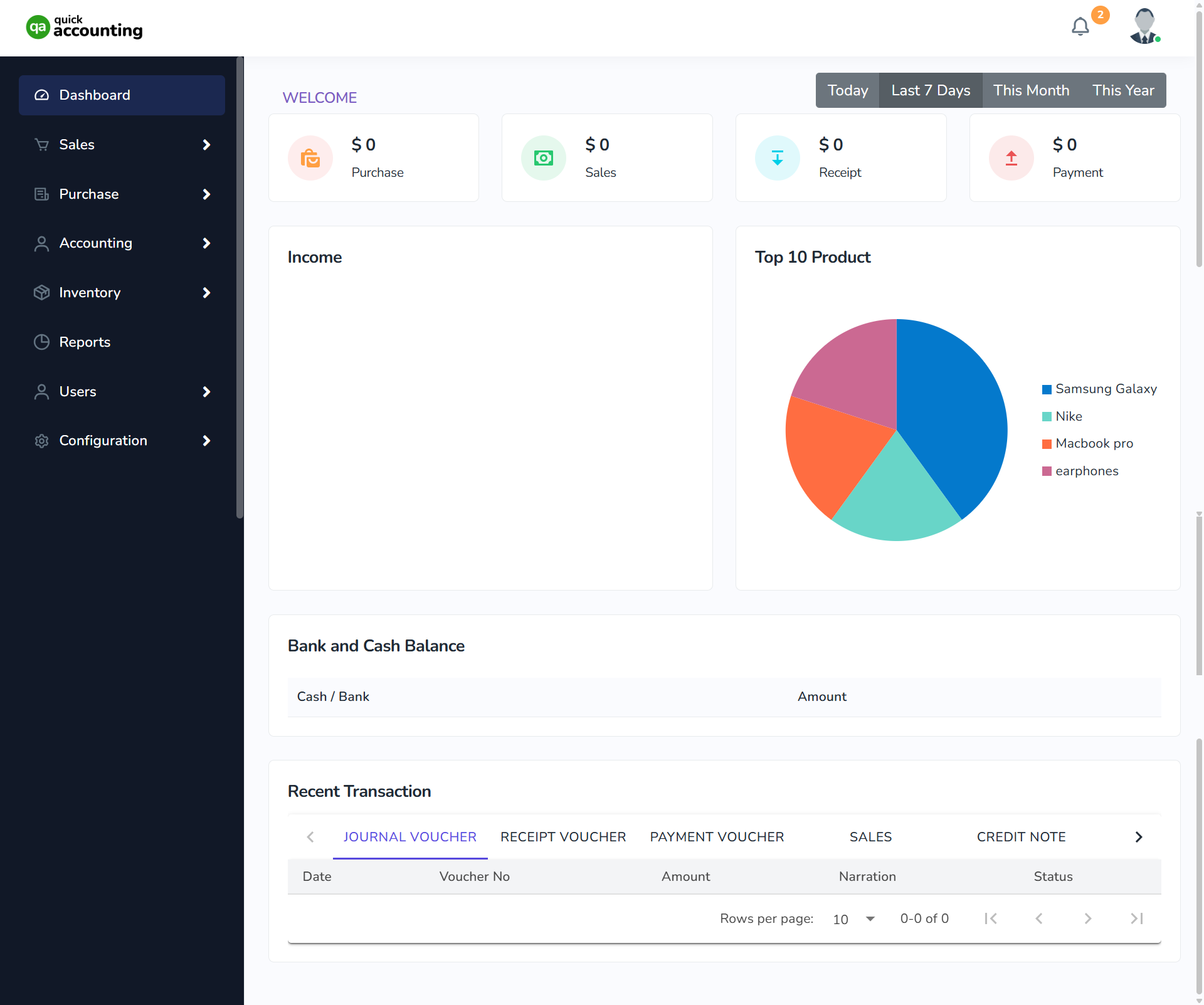Open the Inventory box icon in the sidebar
Viewport: 1204px width, 1005px height.
coord(41,292)
